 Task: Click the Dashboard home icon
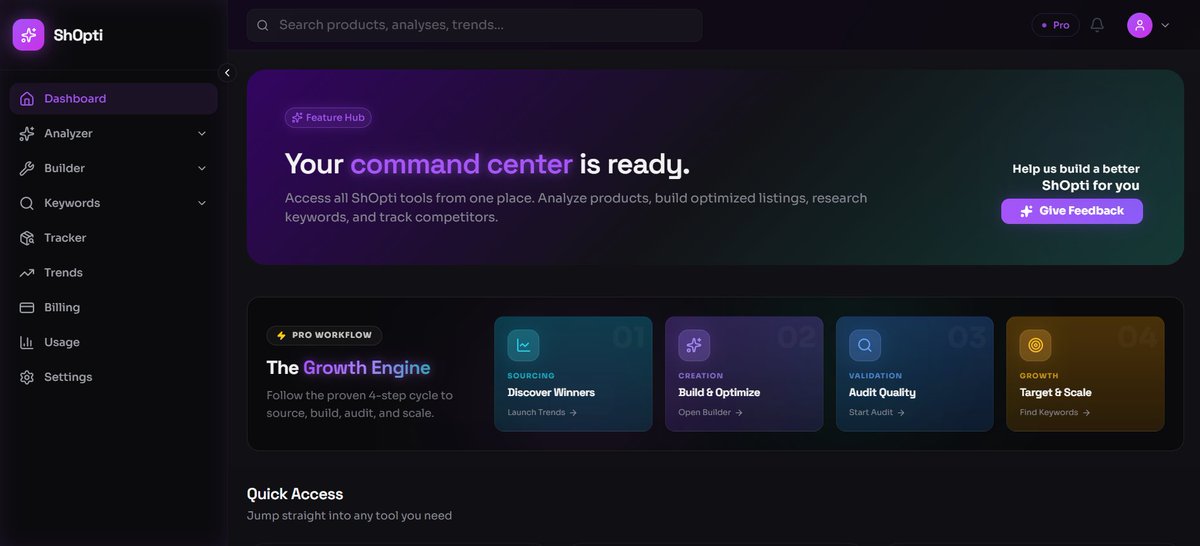pos(26,99)
